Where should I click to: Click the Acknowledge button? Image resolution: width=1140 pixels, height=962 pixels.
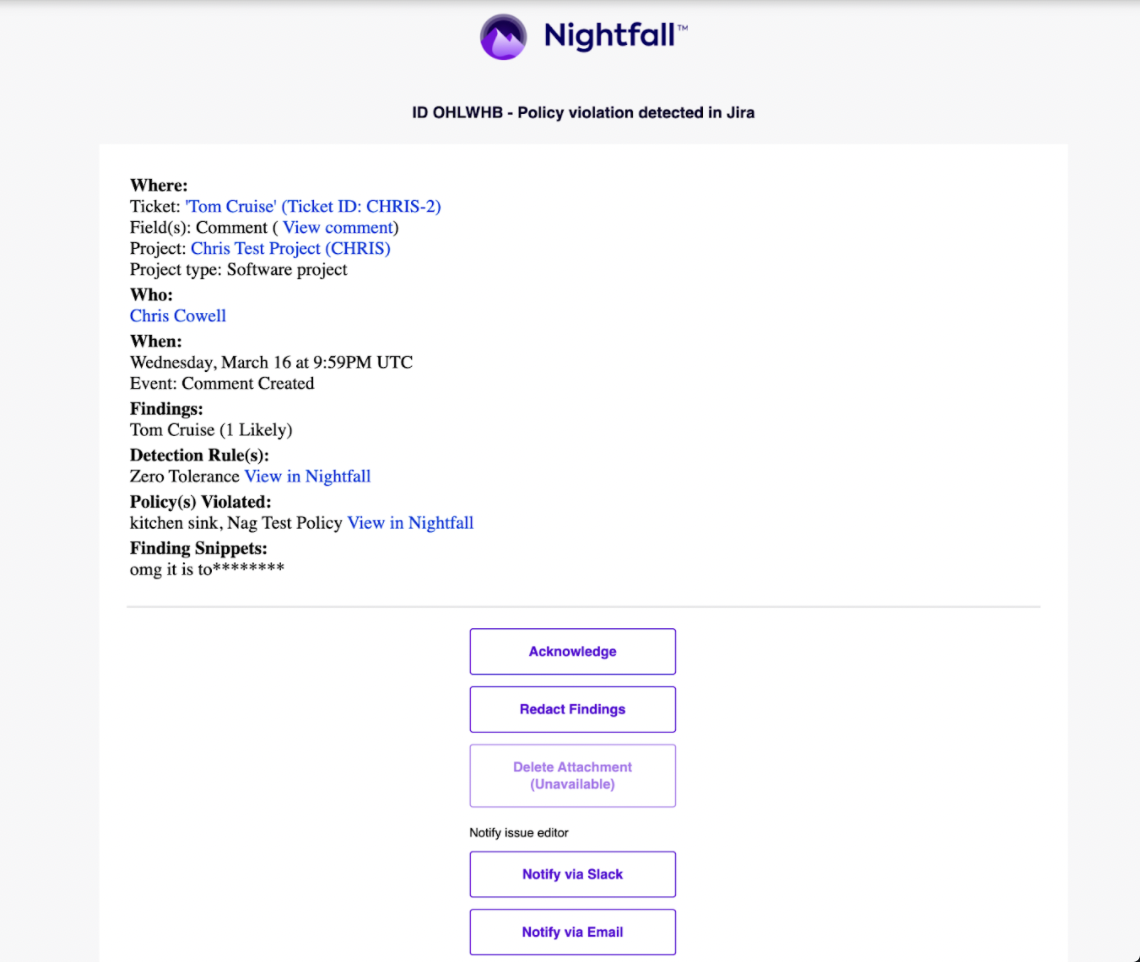(x=573, y=652)
